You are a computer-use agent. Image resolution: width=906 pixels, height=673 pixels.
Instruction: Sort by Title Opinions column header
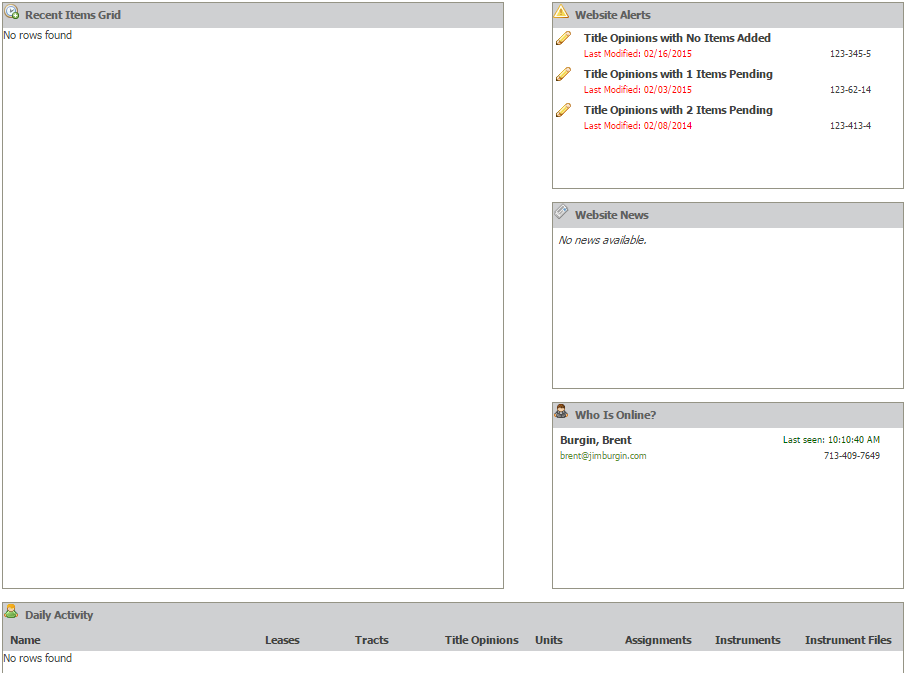point(482,640)
